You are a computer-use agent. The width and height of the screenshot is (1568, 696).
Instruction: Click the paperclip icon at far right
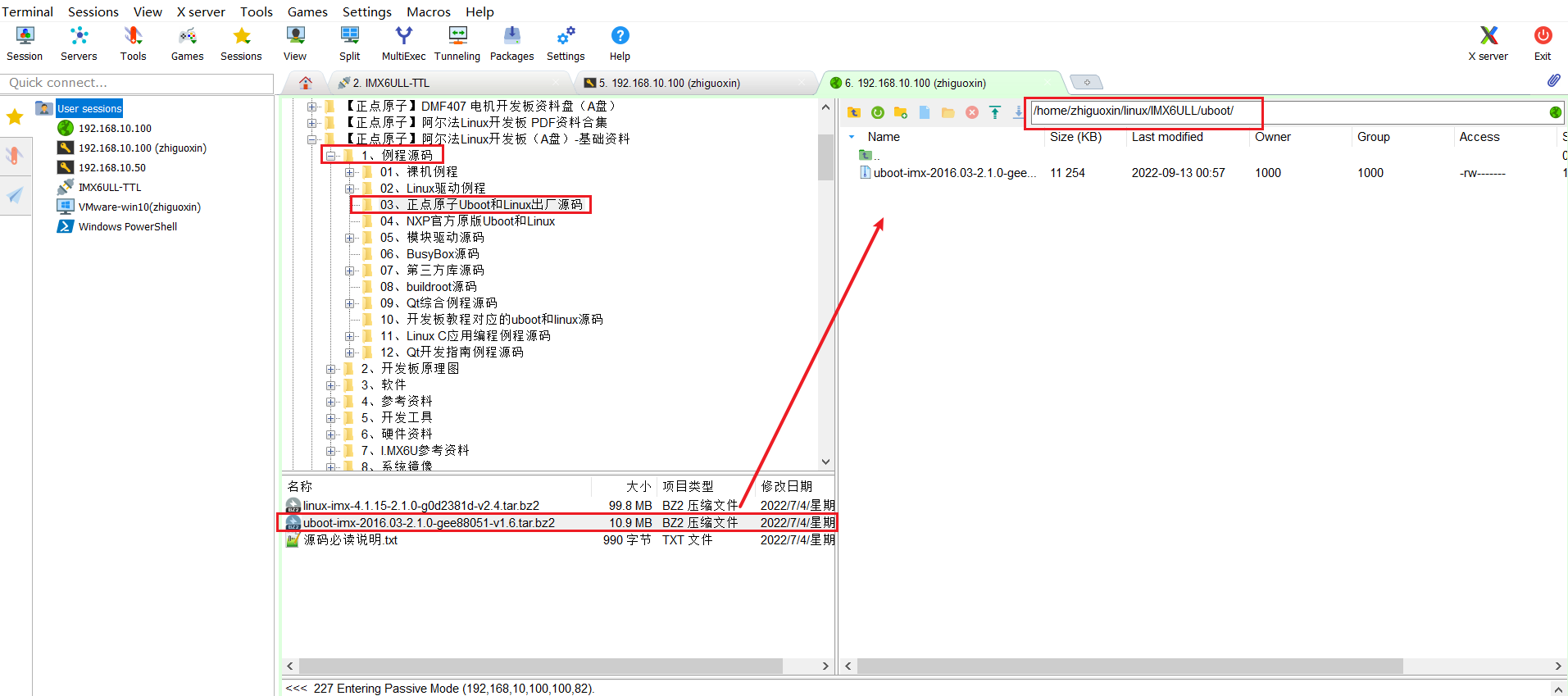(1553, 80)
